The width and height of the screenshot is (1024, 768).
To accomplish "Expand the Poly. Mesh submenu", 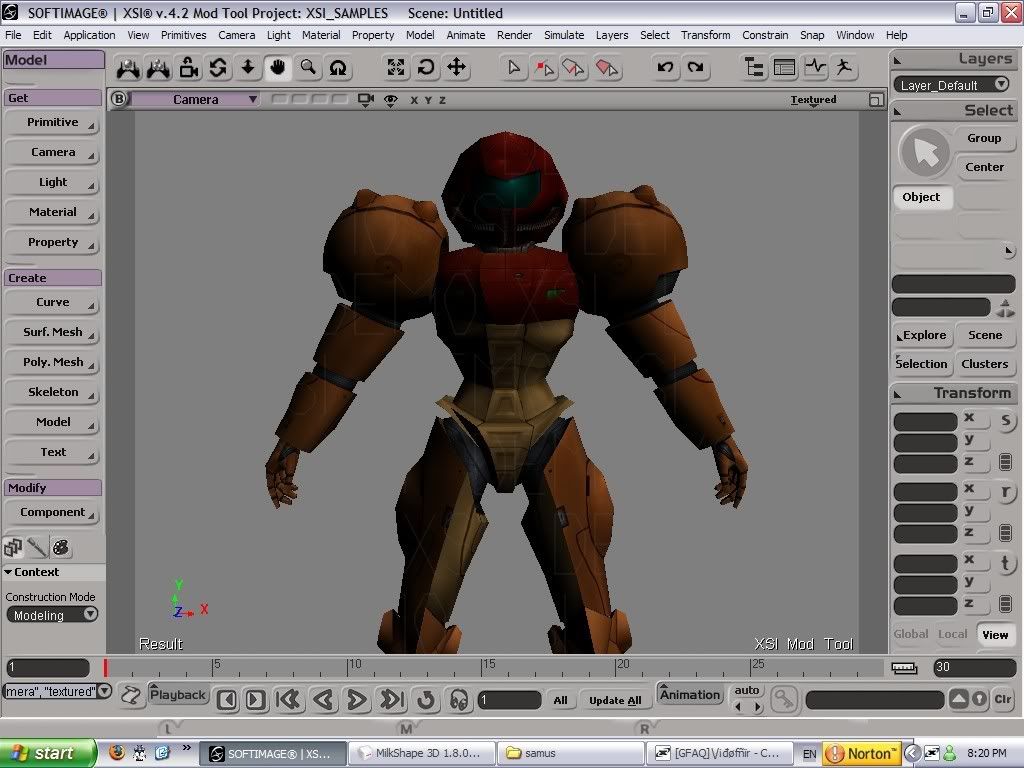I will point(52,362).
